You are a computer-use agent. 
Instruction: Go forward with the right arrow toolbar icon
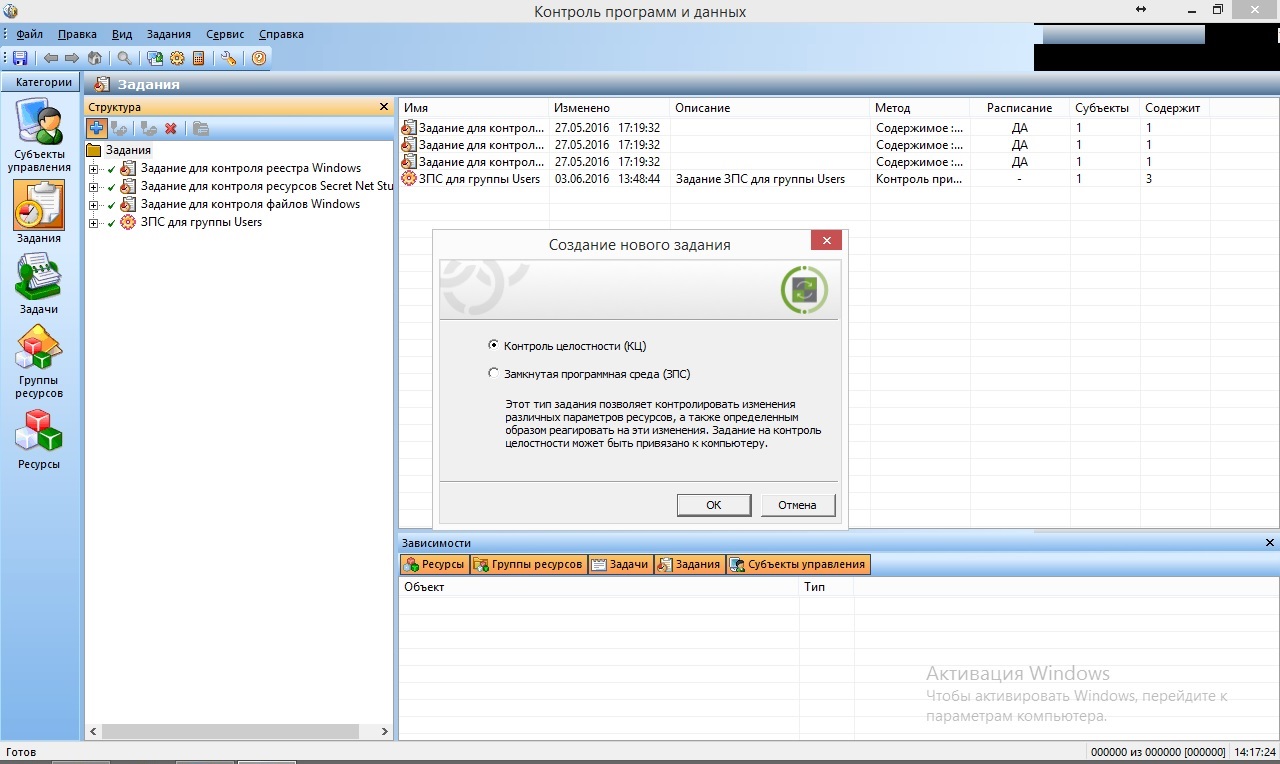click(72, 58)
